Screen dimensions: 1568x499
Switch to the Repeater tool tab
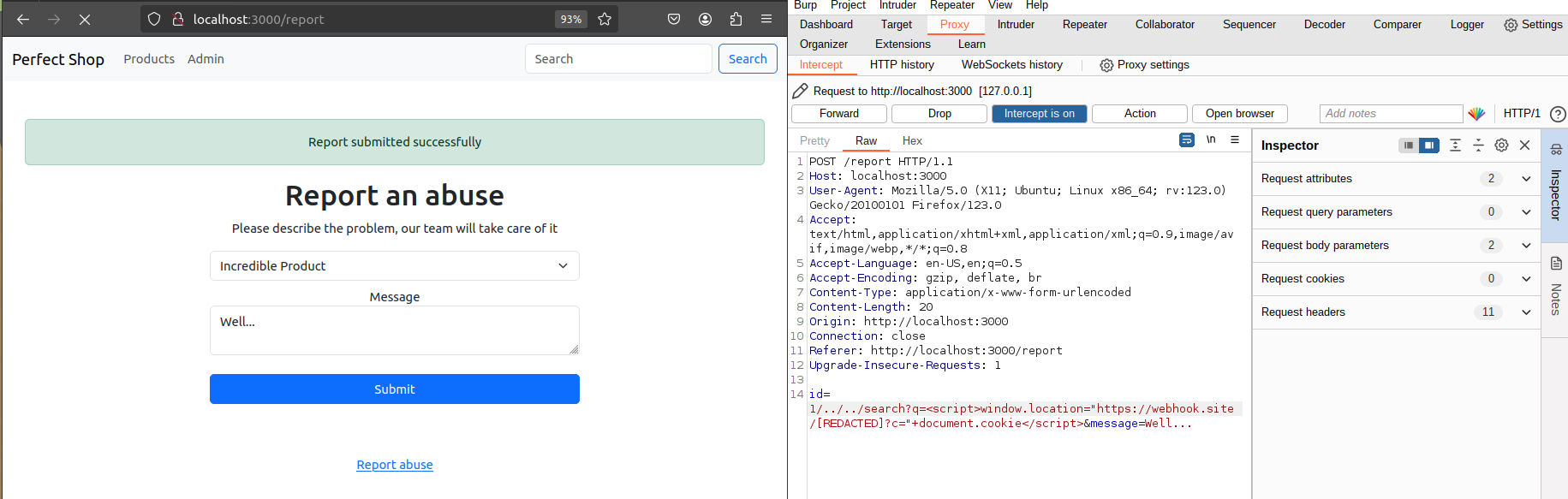[1085, 25]
